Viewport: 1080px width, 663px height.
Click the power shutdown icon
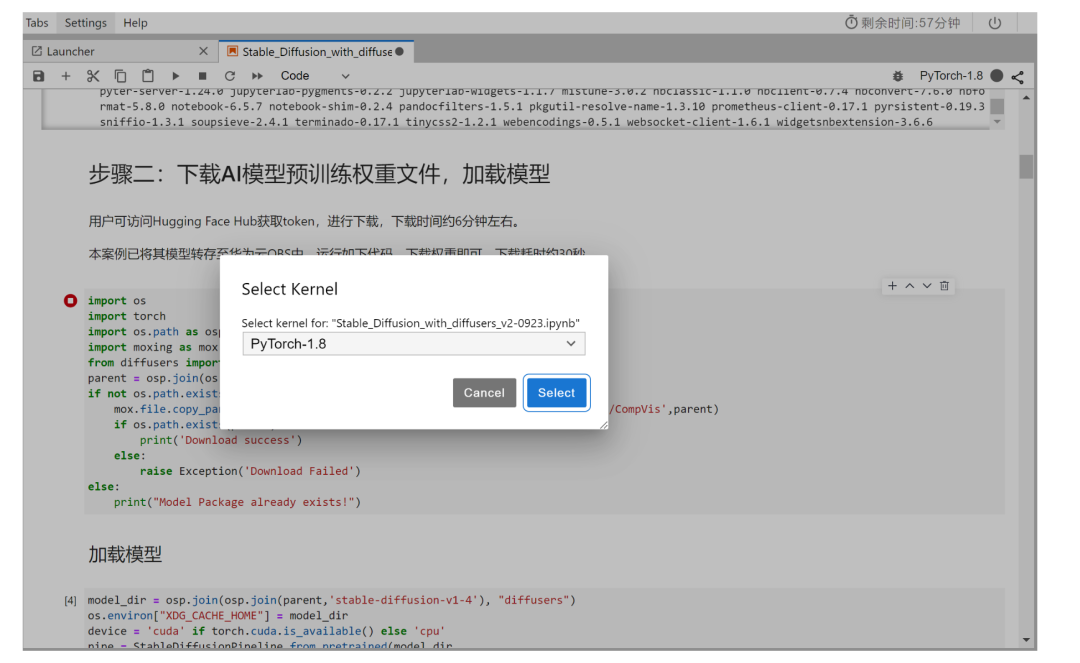[x=995, y=23]
